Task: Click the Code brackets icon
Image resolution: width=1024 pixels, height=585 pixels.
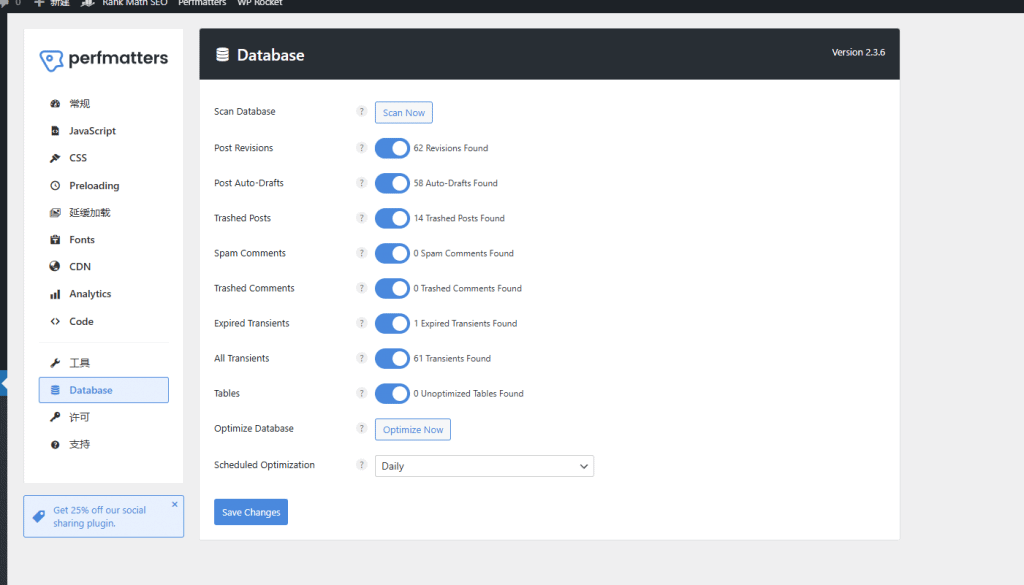Action: pos(55,321)
